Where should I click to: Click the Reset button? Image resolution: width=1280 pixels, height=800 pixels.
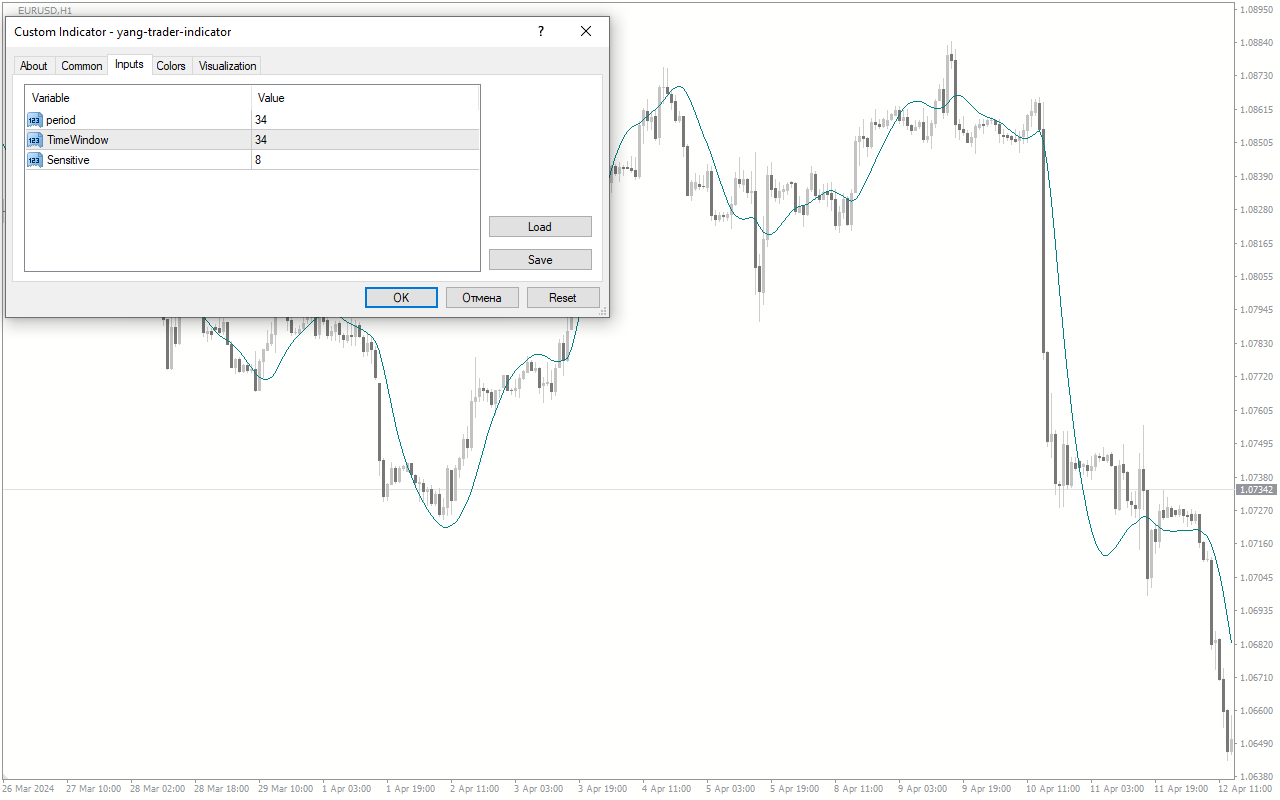pyautogui.click(x=563, y=297)
